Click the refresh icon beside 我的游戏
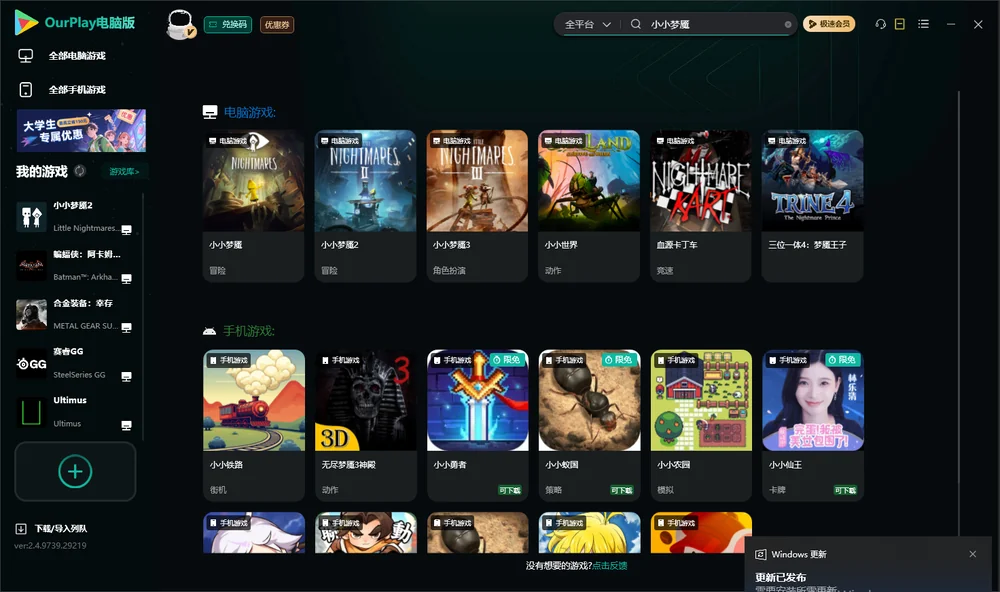 [x=80, y=171]
